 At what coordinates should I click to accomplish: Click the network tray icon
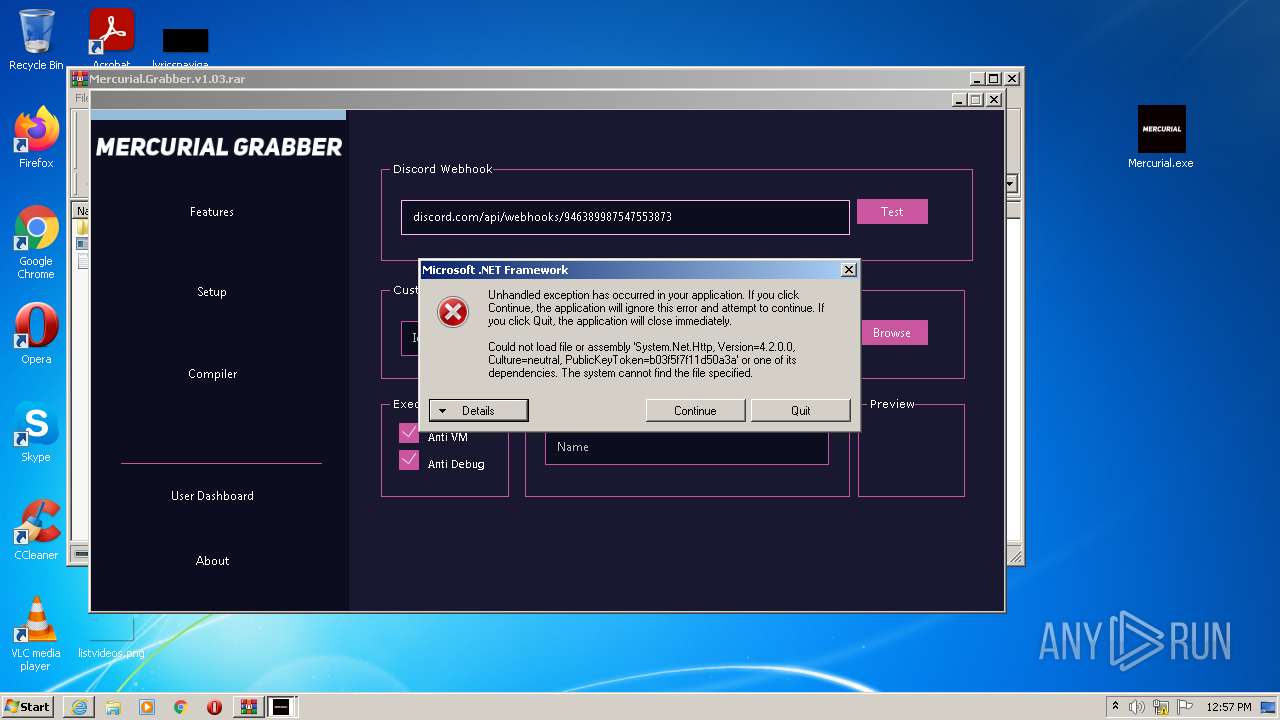[x=1161, y=707]
